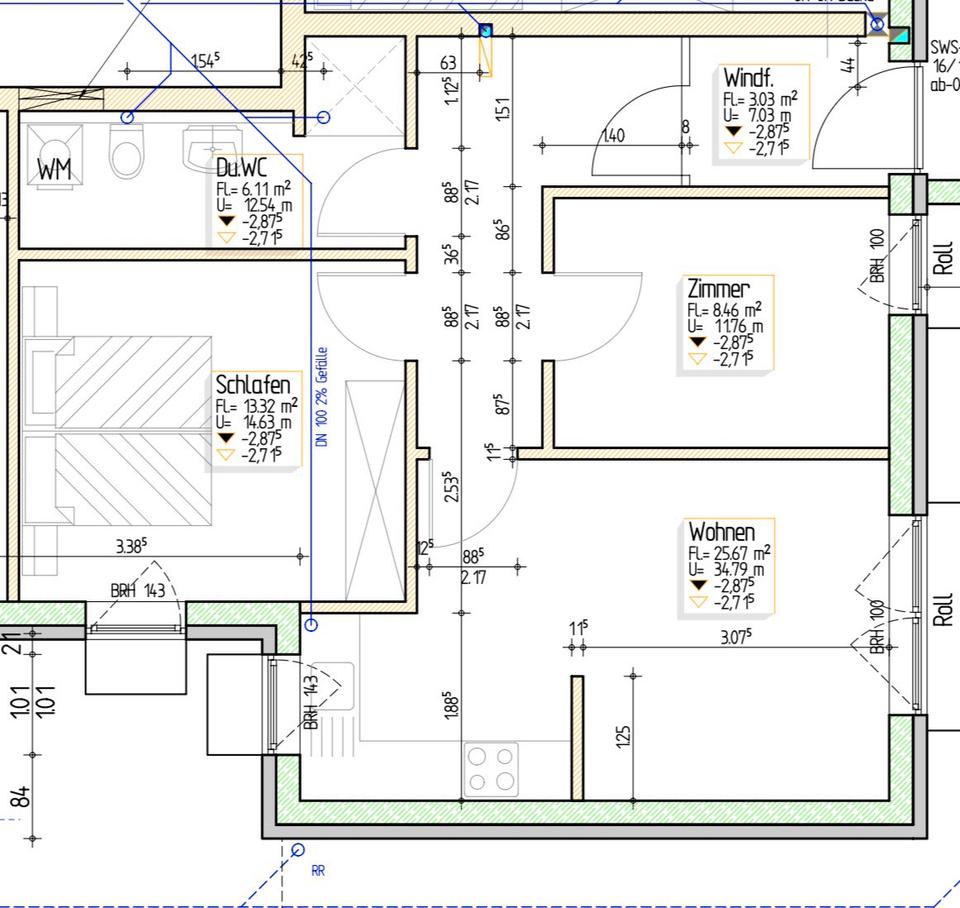
Task: Click the 1.40 door dimension in Windf.
Action: [x=613, y=135]
